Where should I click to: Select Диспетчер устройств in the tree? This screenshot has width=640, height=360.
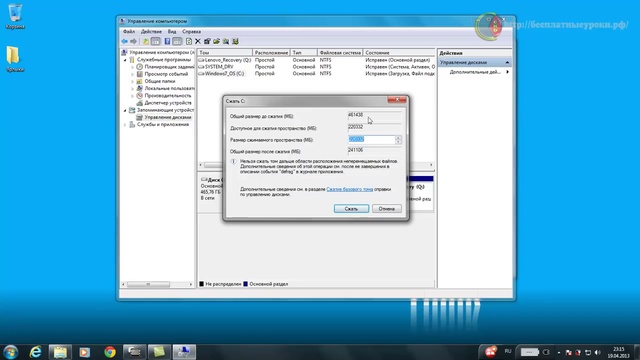point(168,103)
